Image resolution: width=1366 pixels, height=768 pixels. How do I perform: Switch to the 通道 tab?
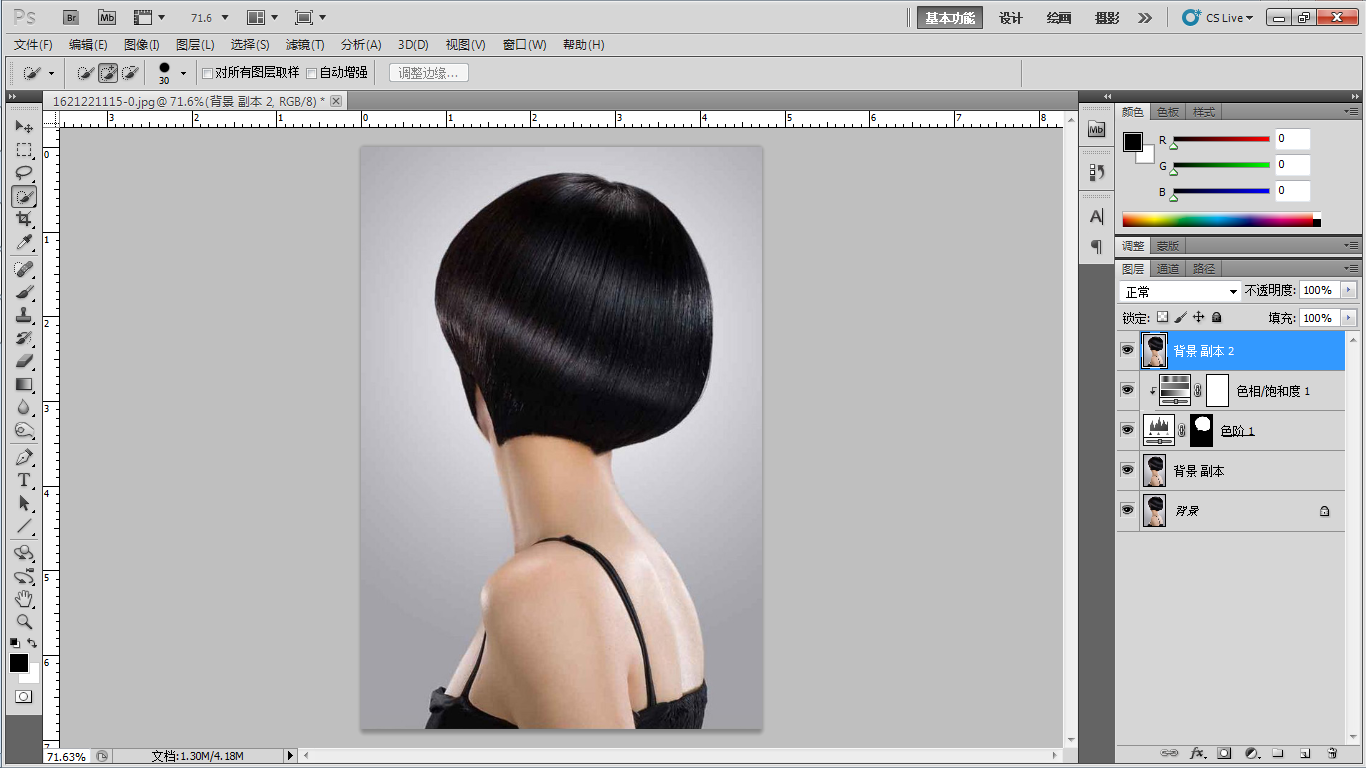(x=1168, y=269)
